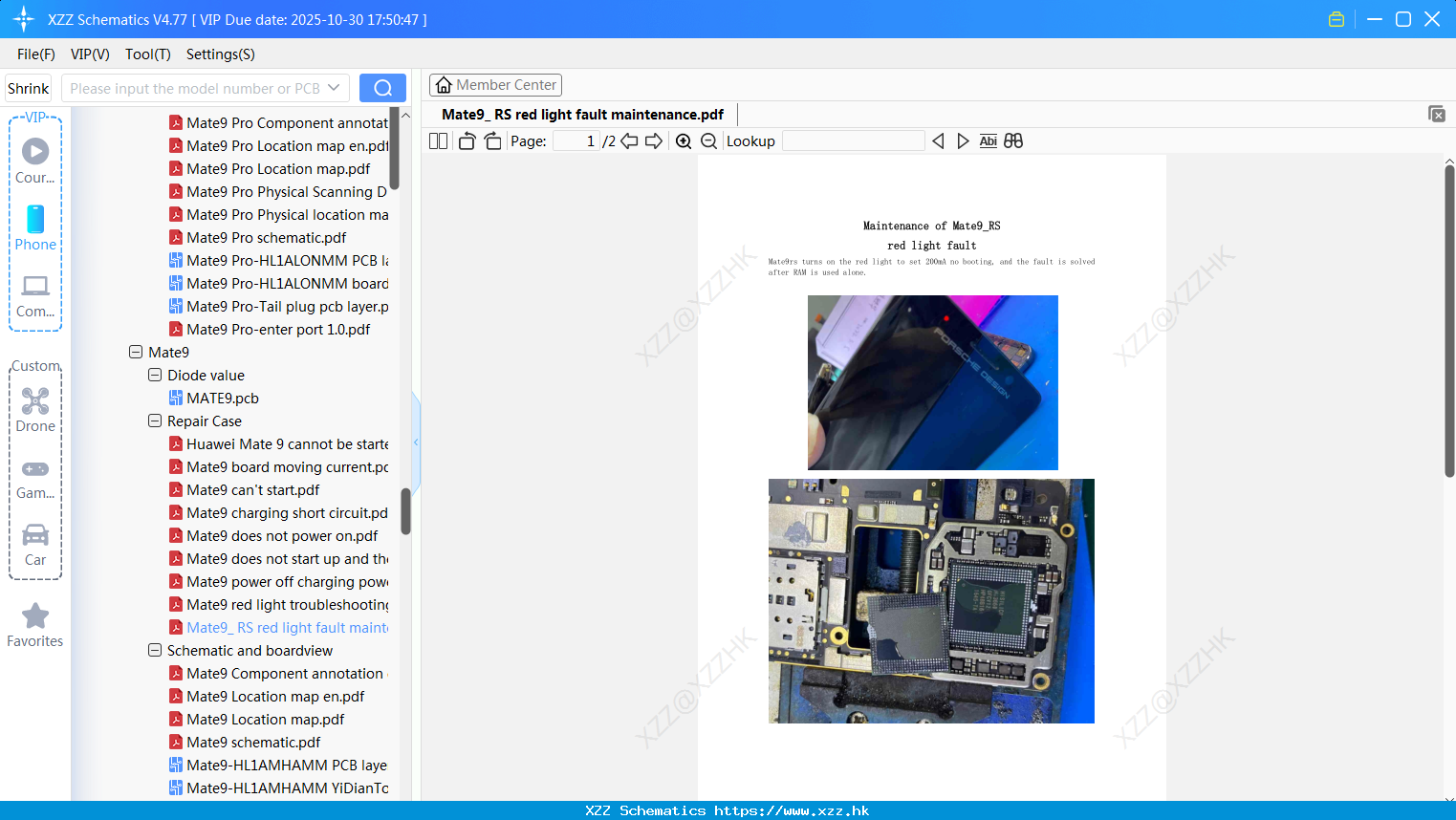This screenshot has height=820, width=1456.
Task: Open Favorites star icon
Action: pyautogui.click(x=35, y=625)
